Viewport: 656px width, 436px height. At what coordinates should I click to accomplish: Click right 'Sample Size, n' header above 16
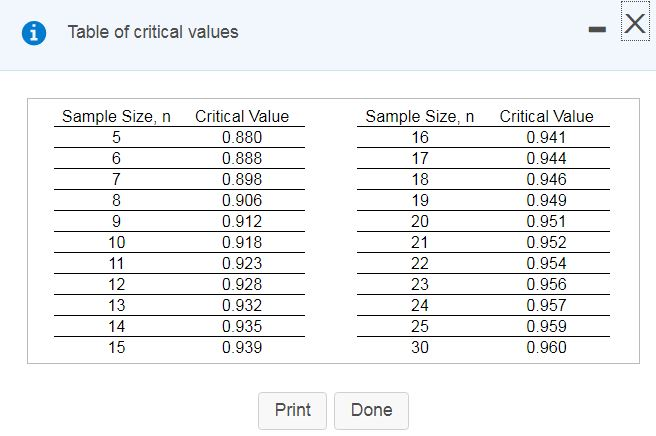coord(420,116)
